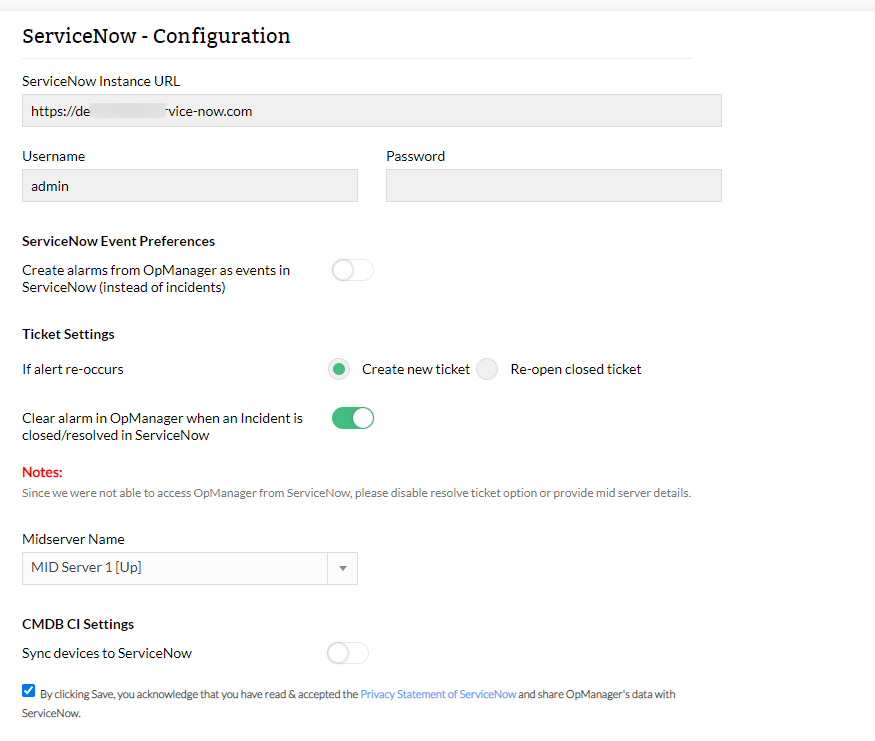Select the Create new ticket radio button
Viewport: 875px width, 741px height.
click(339, 369)
